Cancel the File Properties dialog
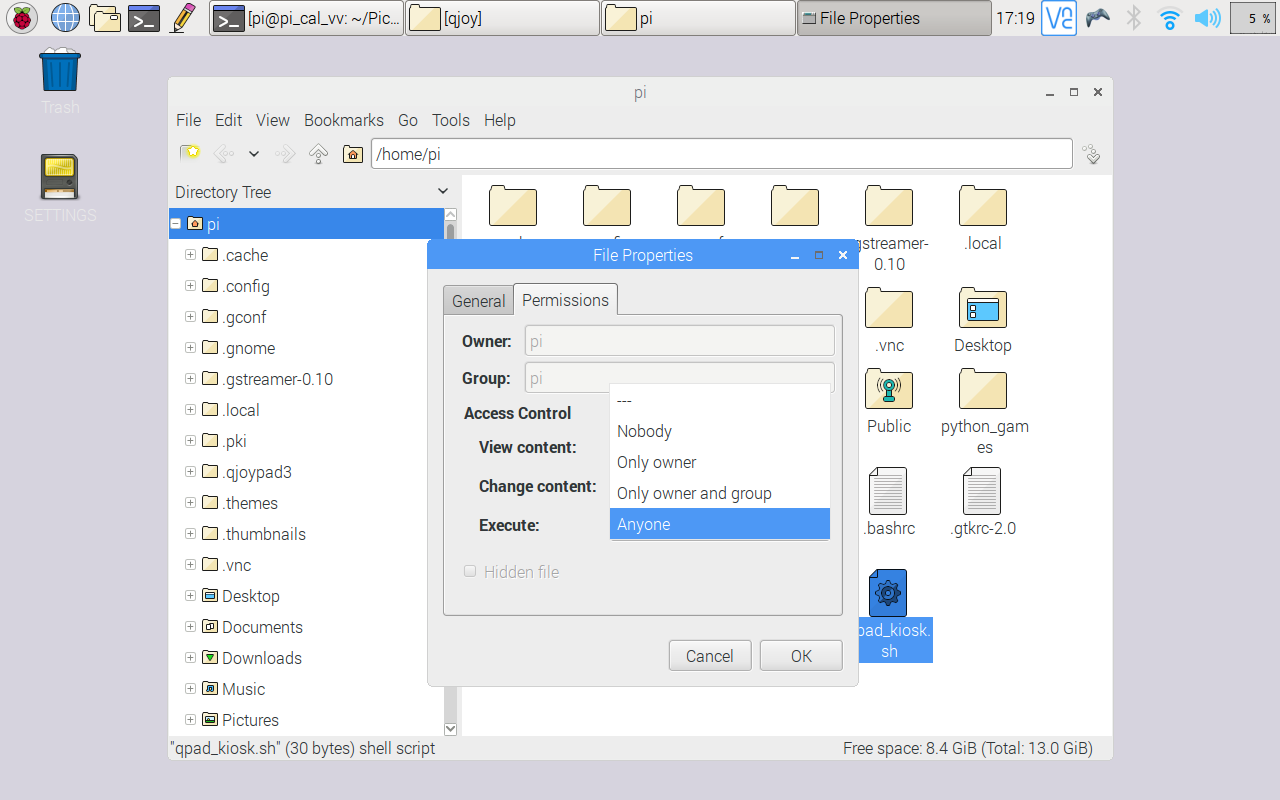The image size is (1280, 800). point(710,655)
